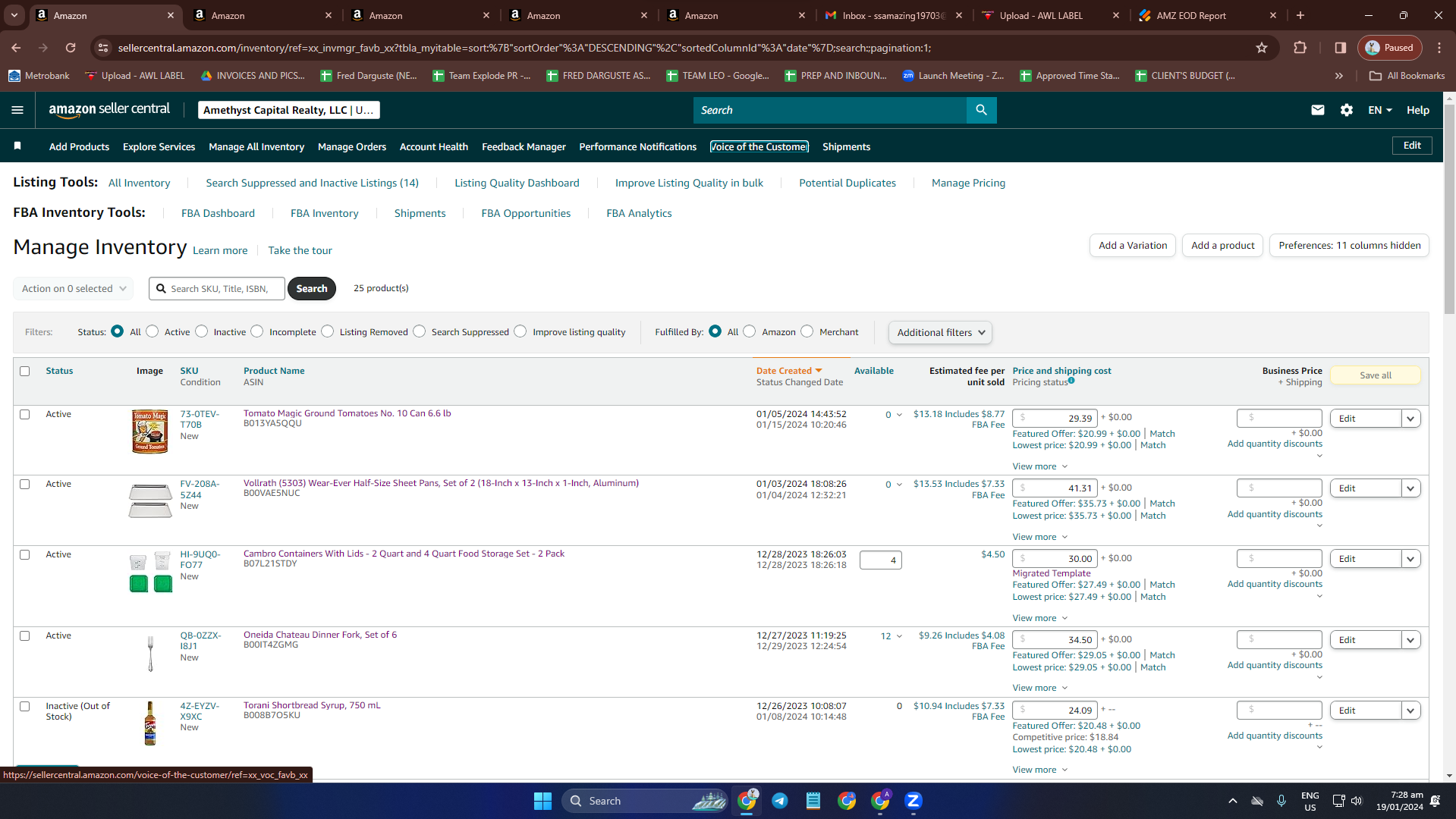The image size is (1456, 819).
Task: Open the settings gear icon
Action: [1347, 110]
